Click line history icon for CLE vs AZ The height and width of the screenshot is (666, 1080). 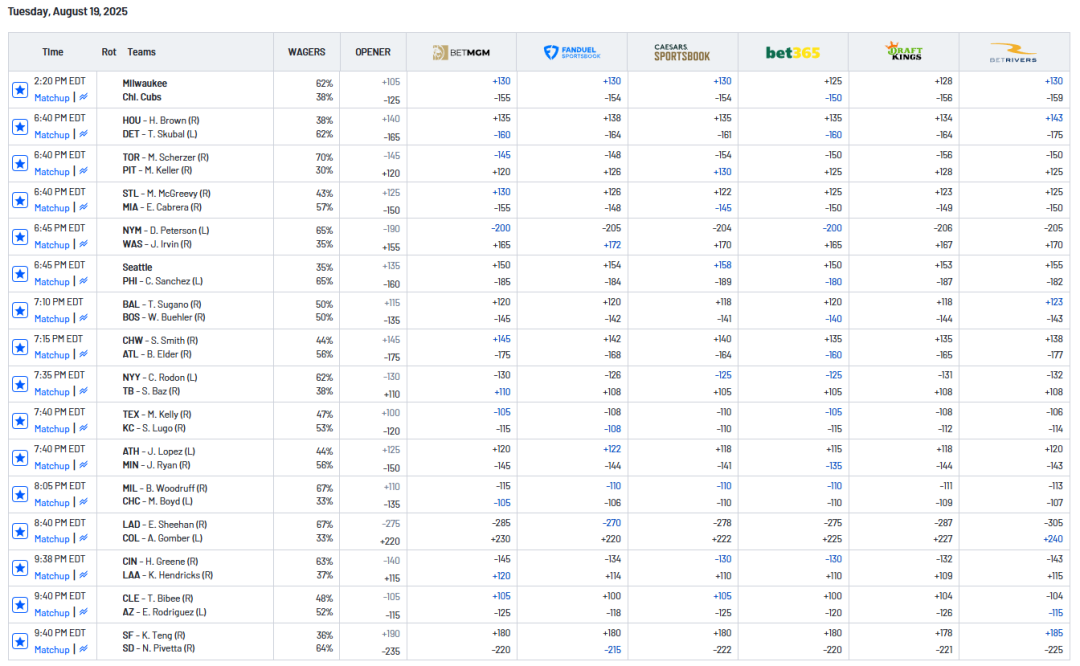point(83,612)
